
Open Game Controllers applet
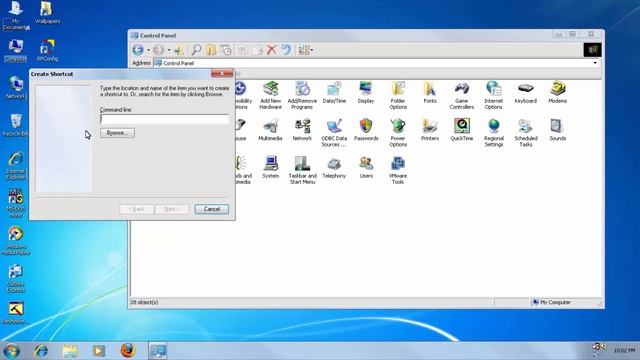coord(462,95)
